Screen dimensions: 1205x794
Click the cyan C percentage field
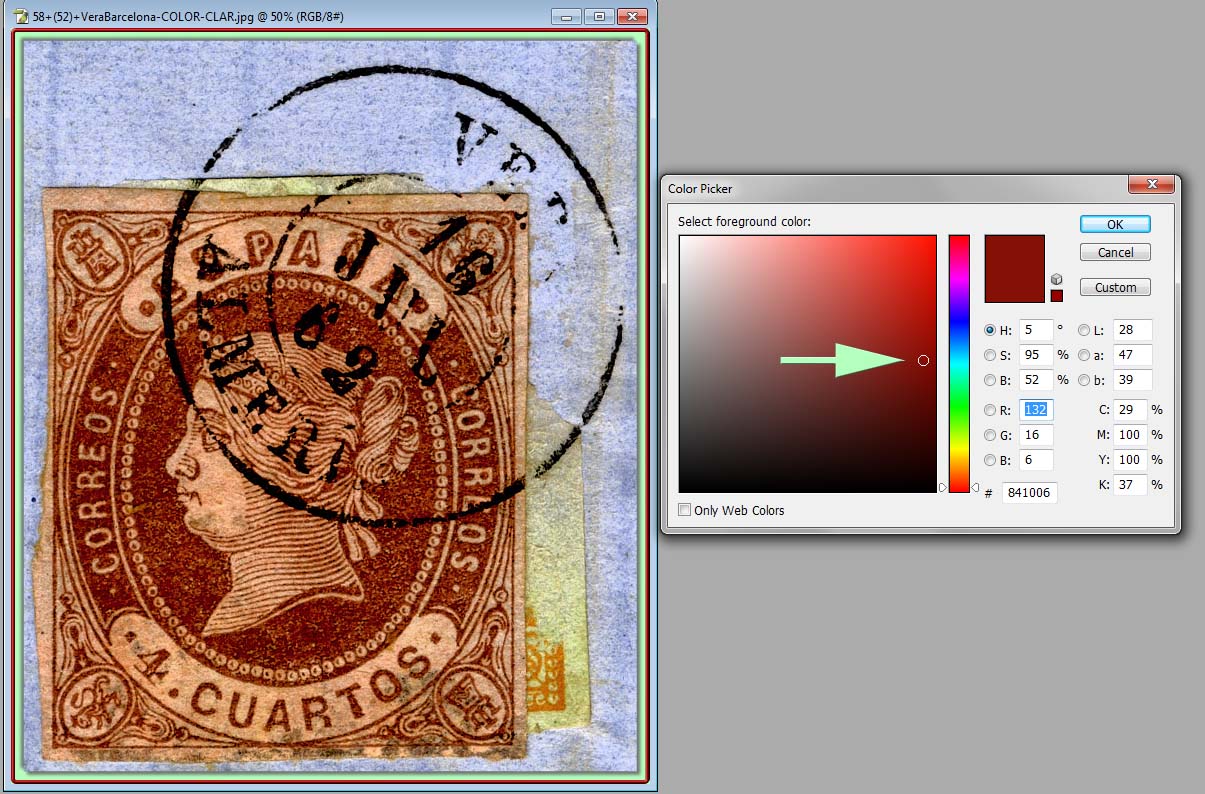click(x=1130, y=410)
